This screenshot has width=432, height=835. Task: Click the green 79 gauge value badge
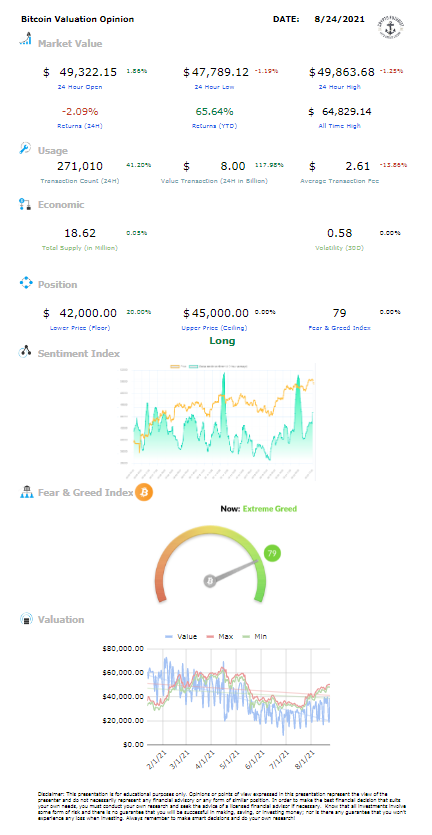pos(272,554)
